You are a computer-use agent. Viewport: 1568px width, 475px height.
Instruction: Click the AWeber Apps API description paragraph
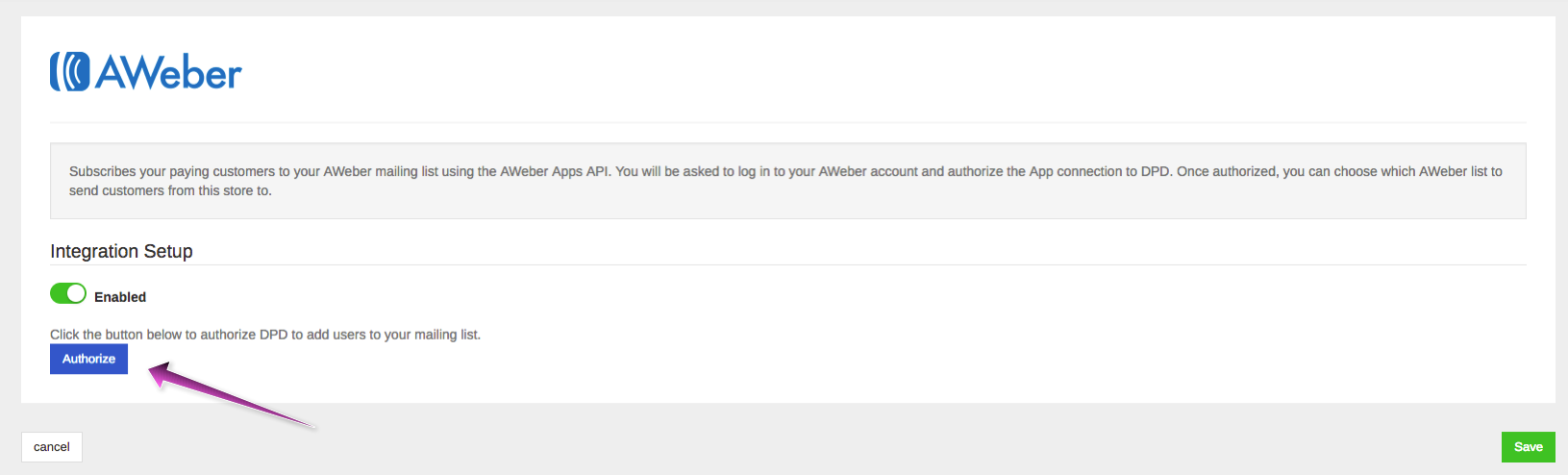click(x=787, y=181)
